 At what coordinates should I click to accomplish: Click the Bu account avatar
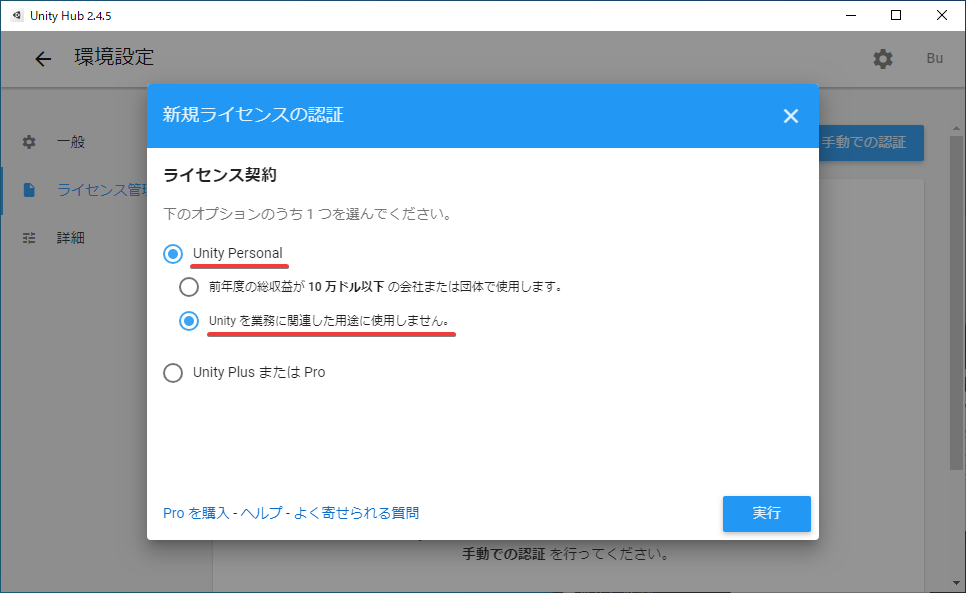[x=934, y=59]
